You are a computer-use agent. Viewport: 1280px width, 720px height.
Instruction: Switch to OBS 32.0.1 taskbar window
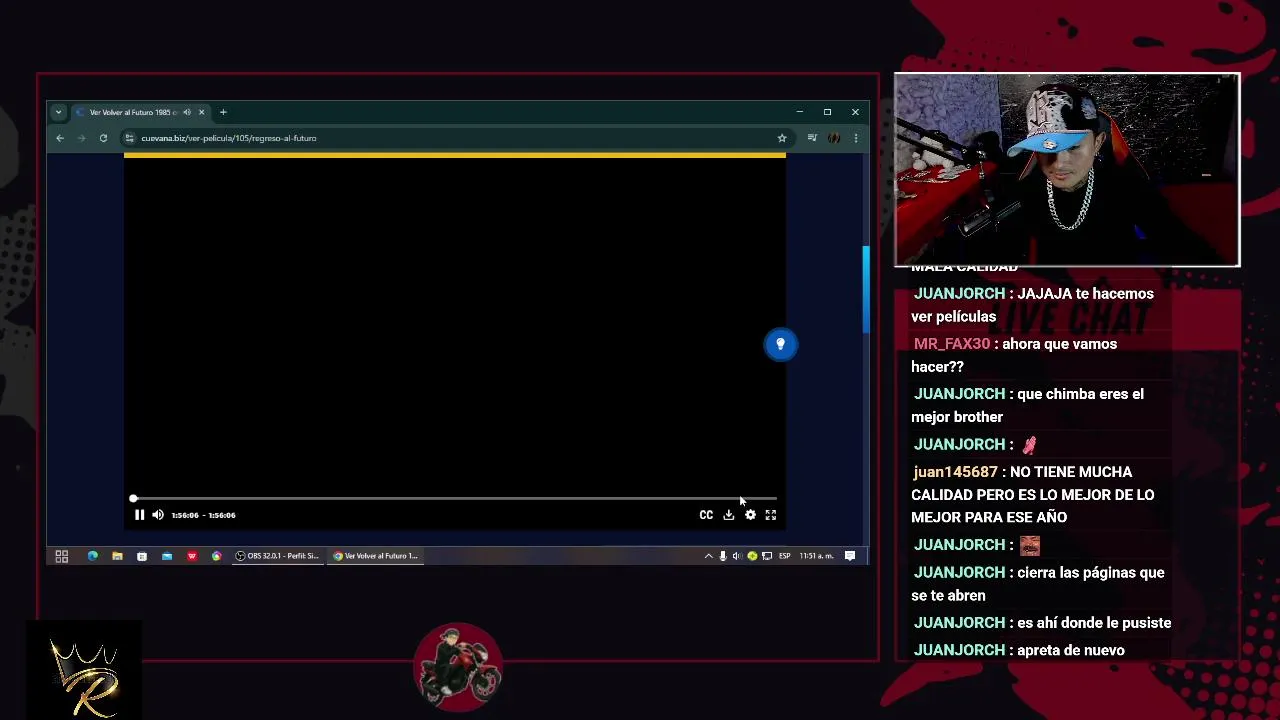click(278, 556)
